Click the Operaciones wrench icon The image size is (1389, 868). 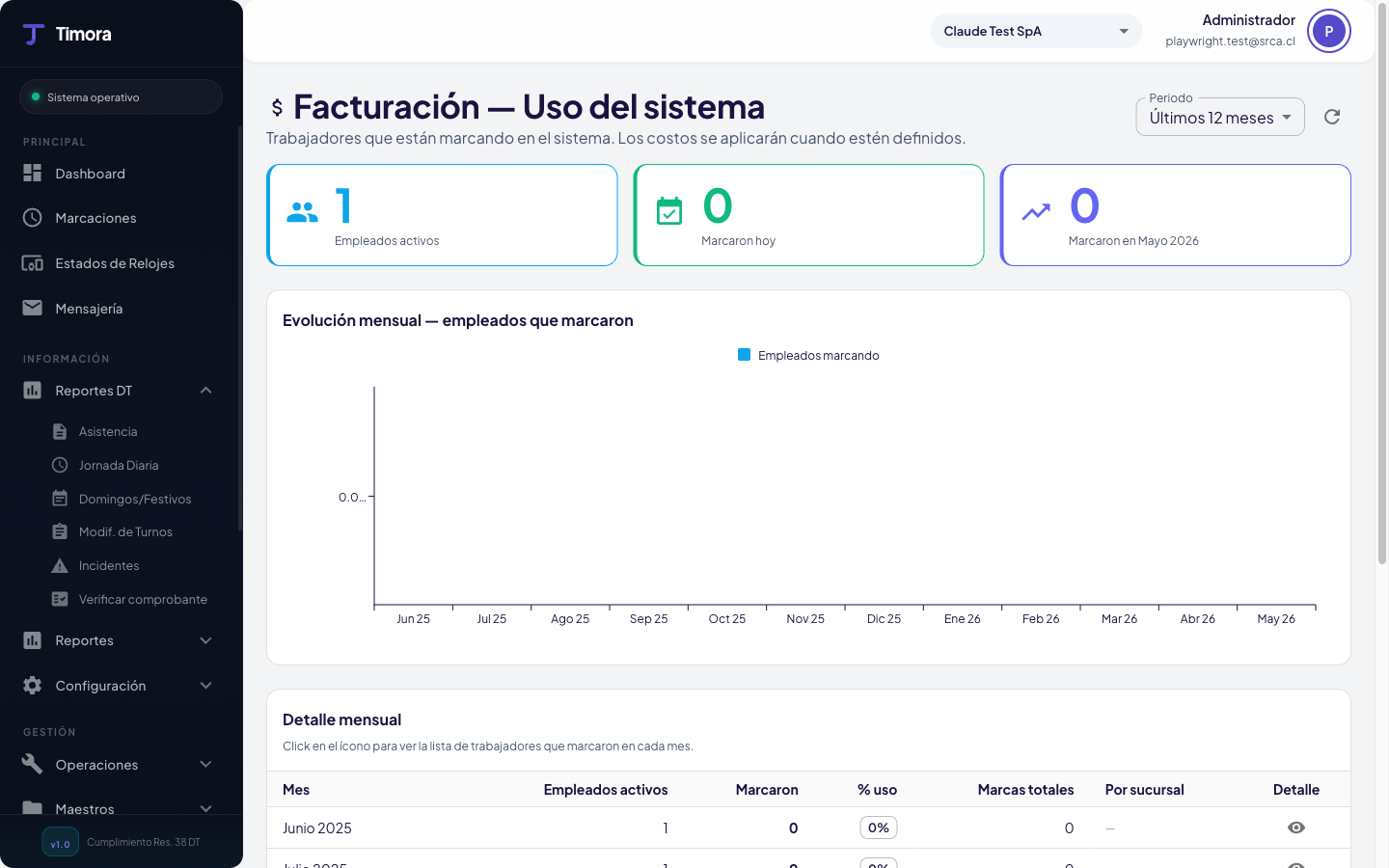click(x=33, y=764)
